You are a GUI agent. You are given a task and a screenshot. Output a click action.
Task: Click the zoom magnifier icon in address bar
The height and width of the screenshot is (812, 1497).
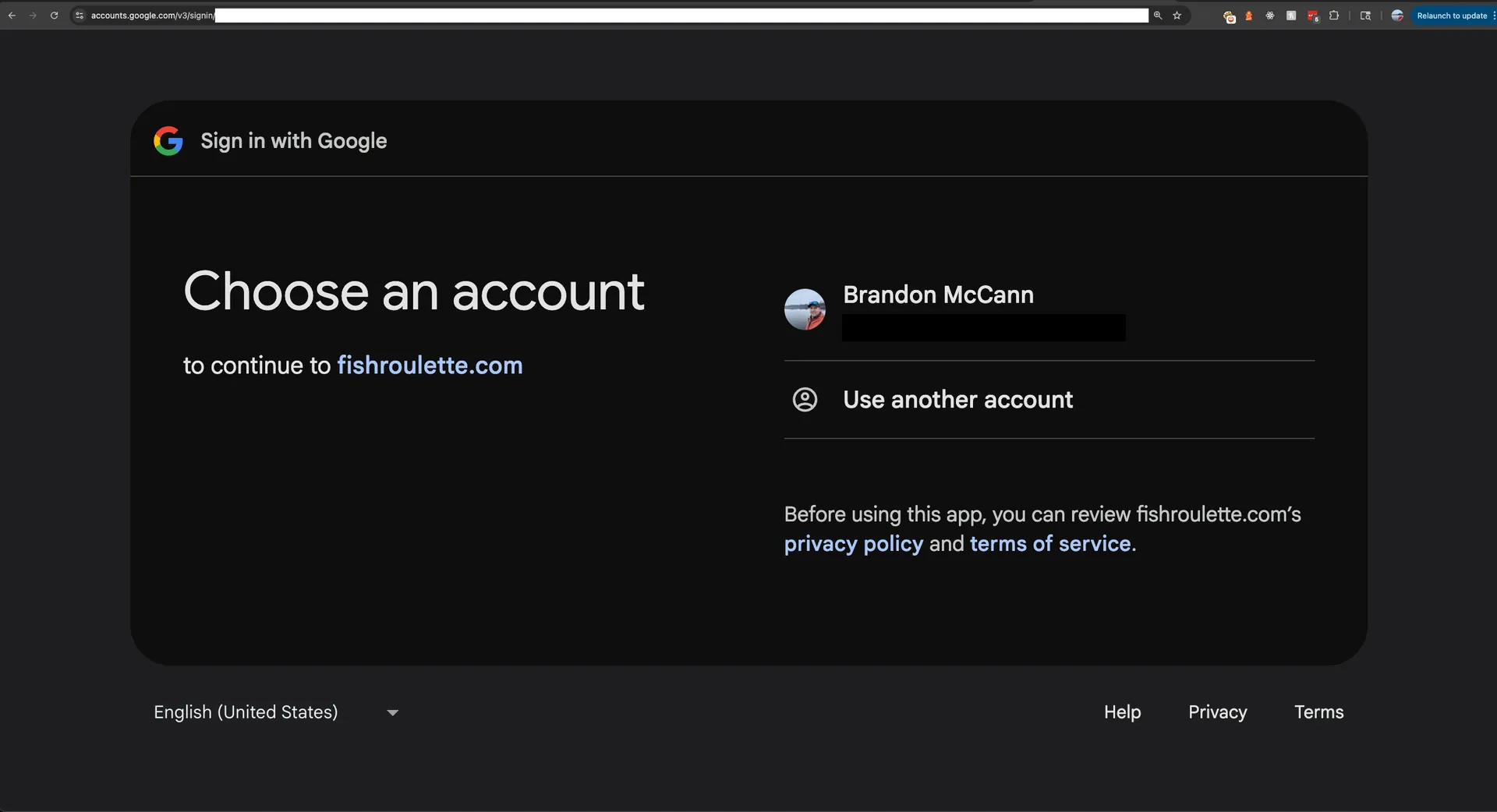point(1158,16)
